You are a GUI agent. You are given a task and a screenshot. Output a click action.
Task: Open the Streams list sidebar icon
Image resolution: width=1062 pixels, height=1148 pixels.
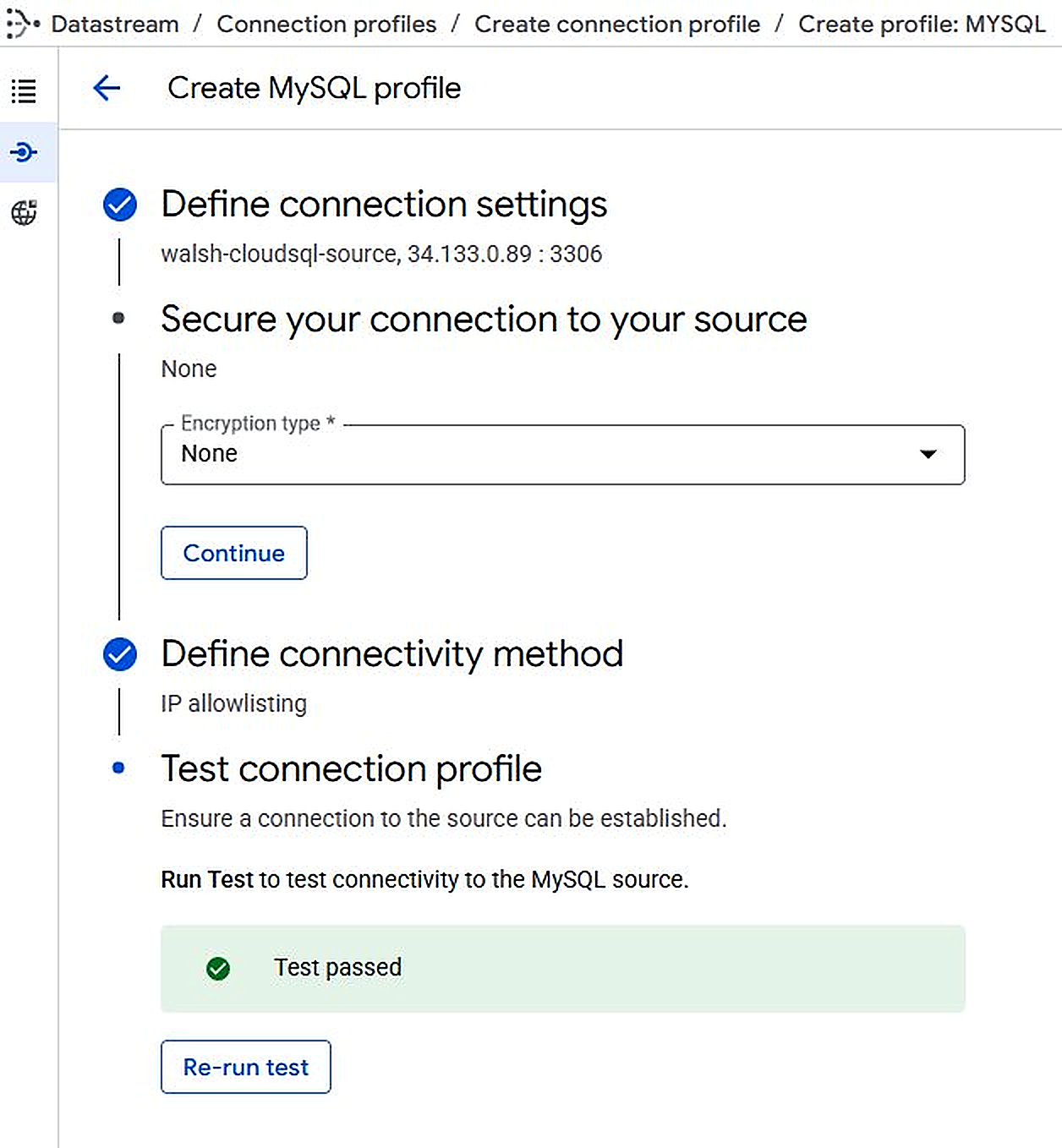[24, 90]
